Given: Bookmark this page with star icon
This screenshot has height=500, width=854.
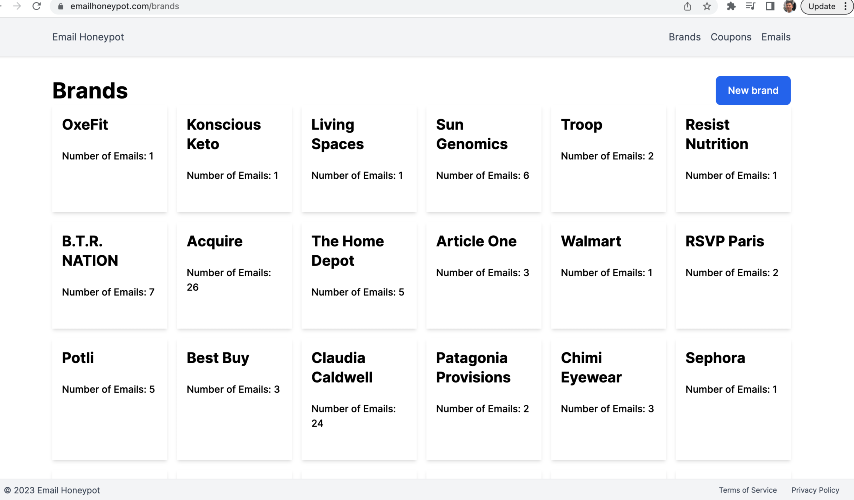Looking at the screenshot, I should (x=707, y=6).
